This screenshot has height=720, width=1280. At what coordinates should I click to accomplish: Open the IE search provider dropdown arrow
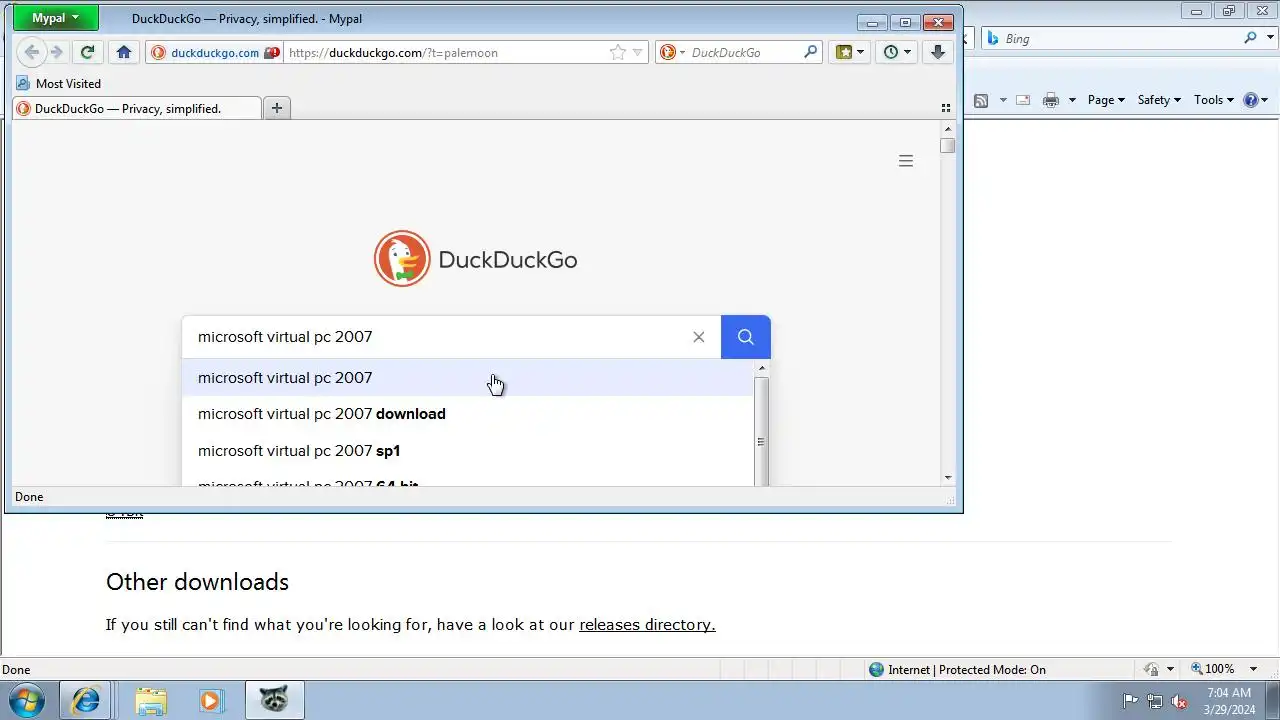1268,38
